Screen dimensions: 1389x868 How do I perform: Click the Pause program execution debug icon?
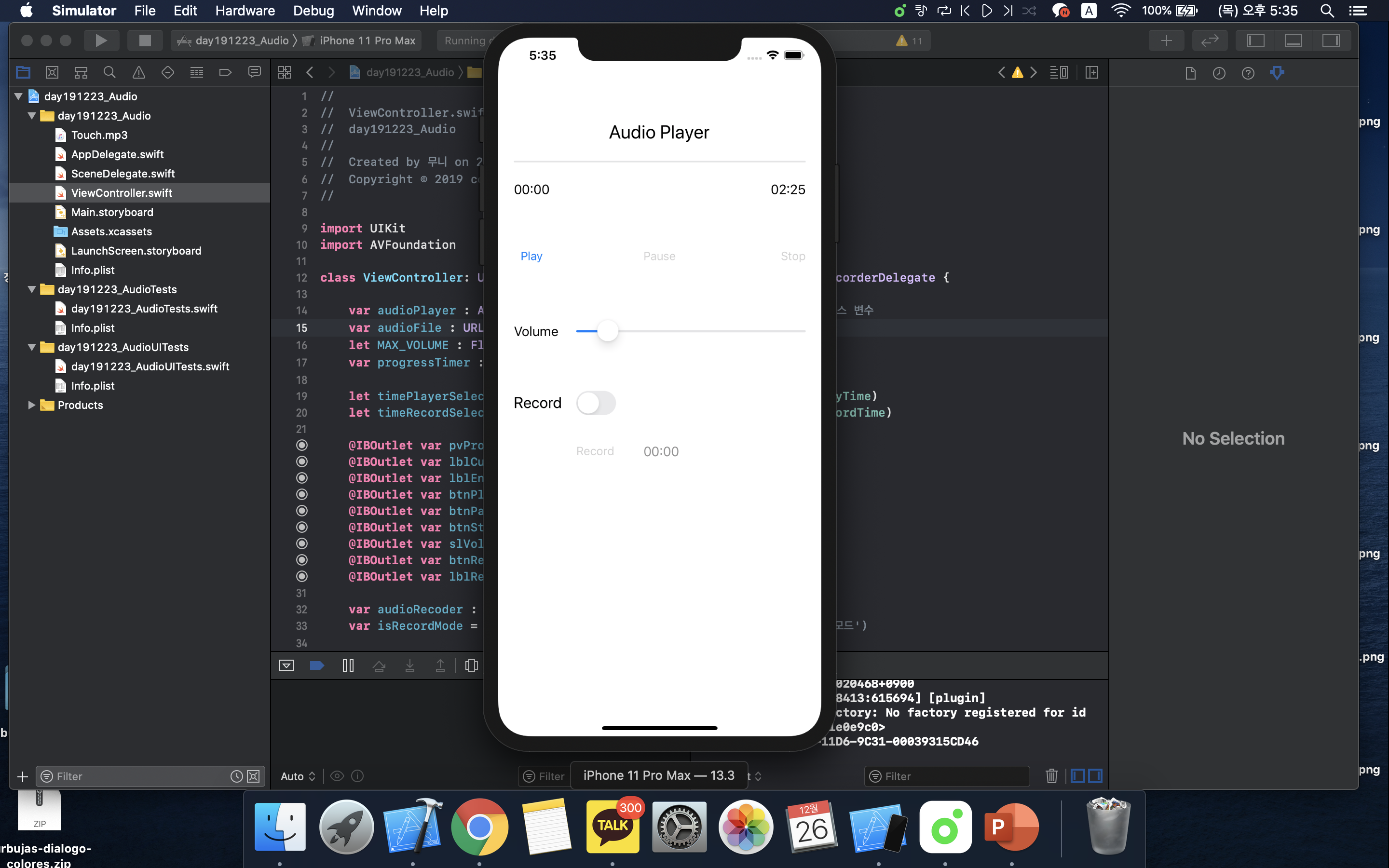(348, 665)
